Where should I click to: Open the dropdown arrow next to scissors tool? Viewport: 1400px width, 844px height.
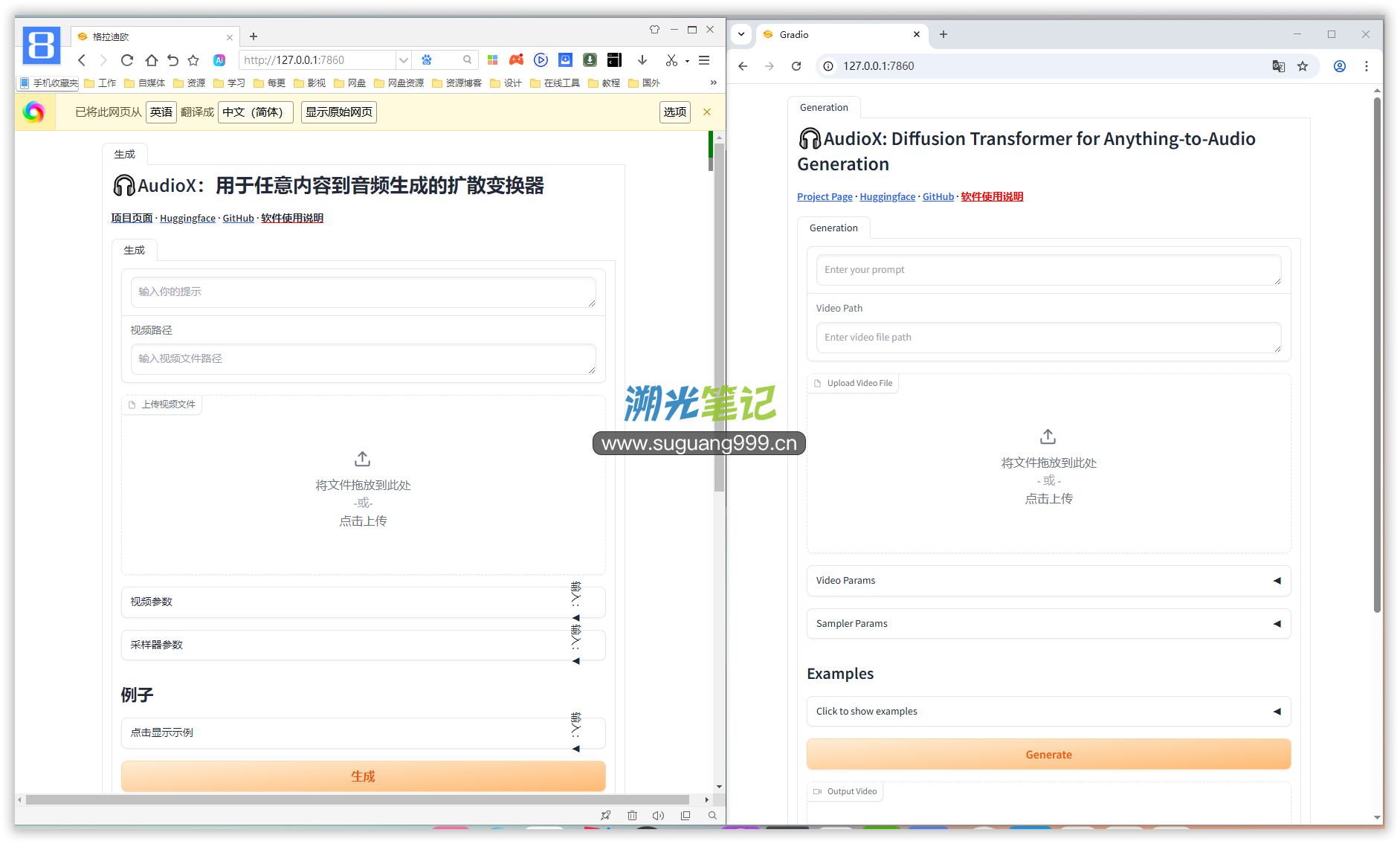tap(687, 61)
